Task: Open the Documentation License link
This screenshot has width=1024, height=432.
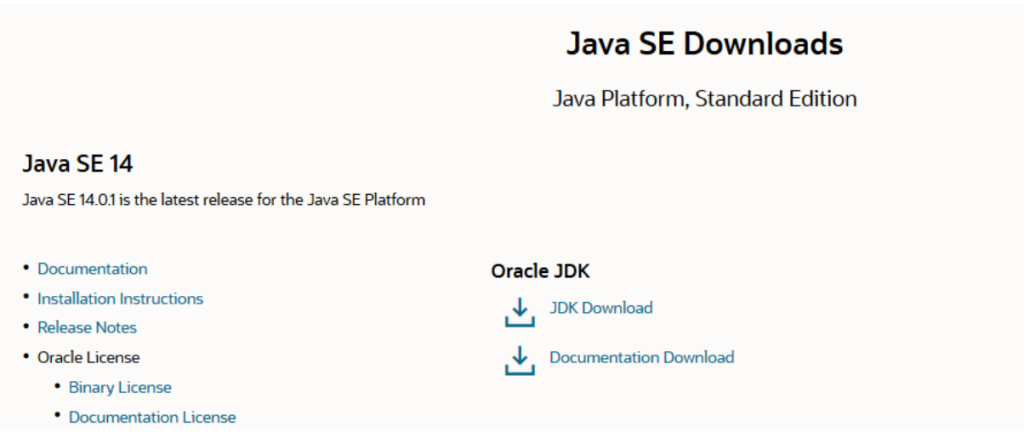Action: (x=152, y=417)
